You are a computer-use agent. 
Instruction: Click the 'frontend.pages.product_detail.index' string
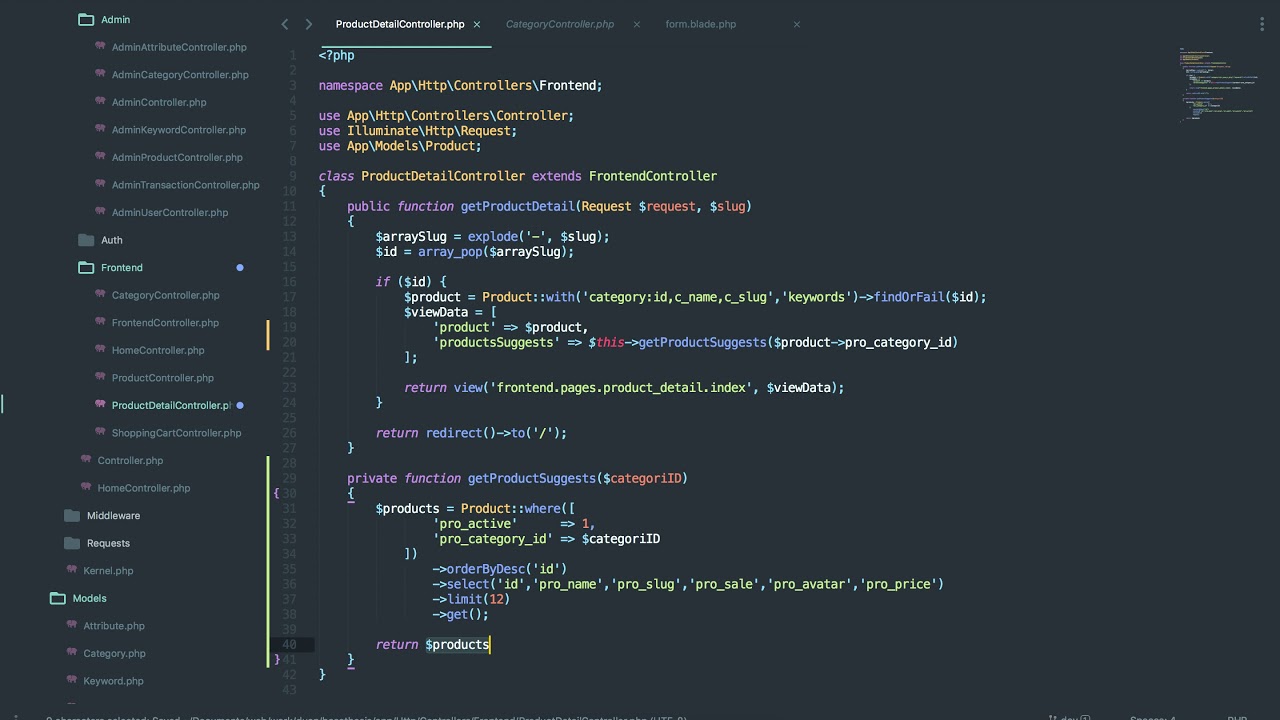(x=621, y=387)
